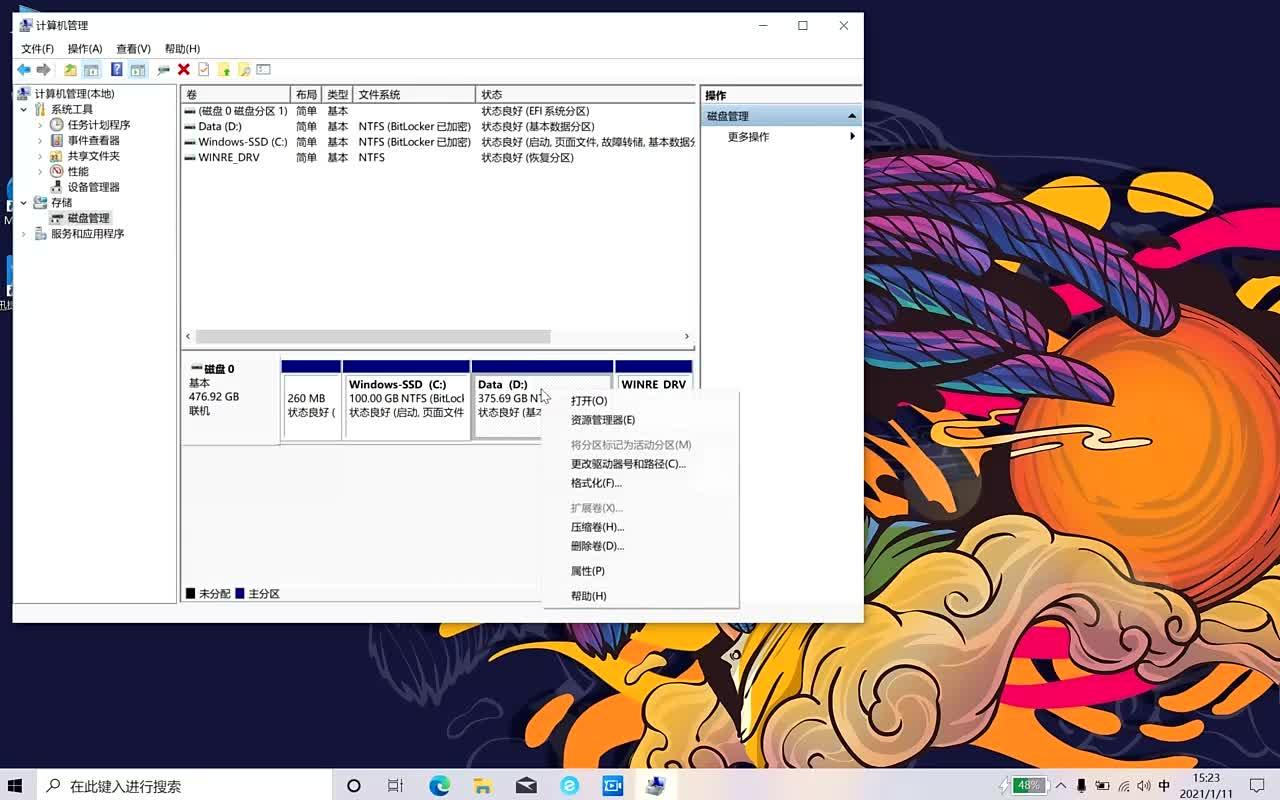Show hidden tray icons chevron
Screen dimensions: 1280x800
[1061, 786]
